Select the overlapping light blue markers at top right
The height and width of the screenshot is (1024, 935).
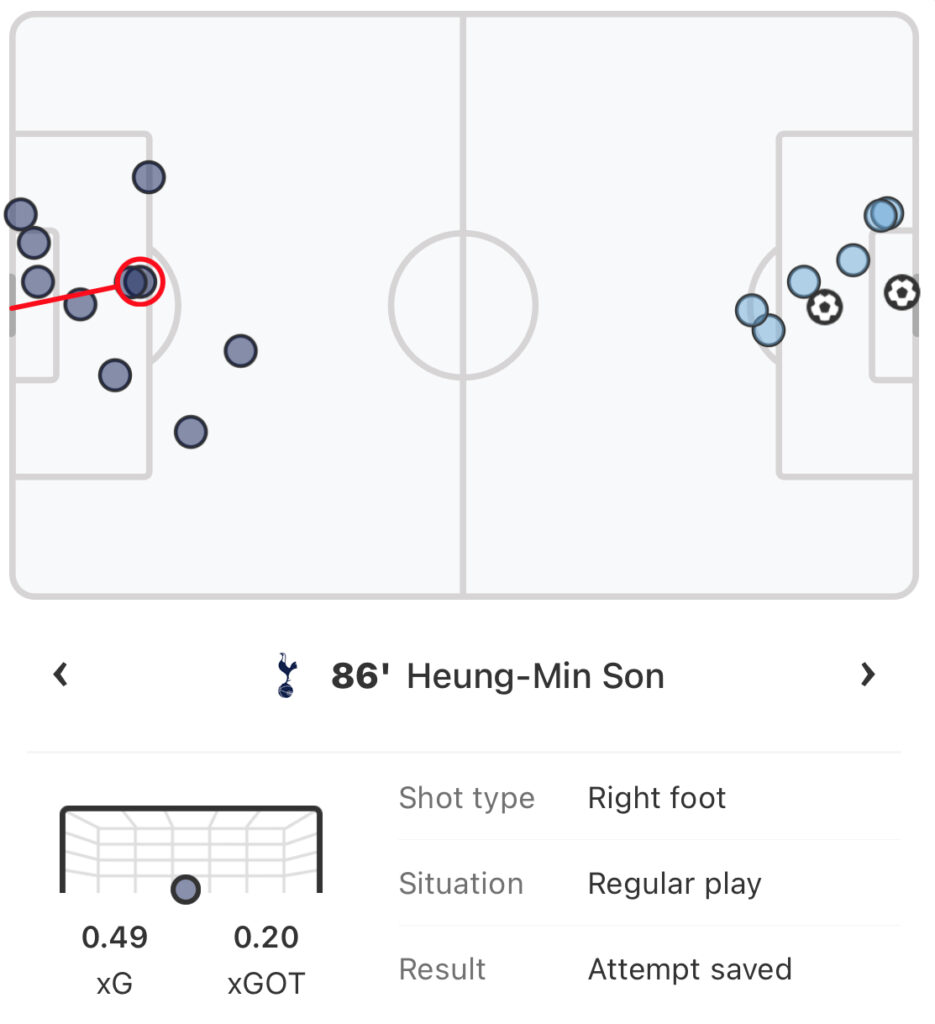click(883, 214)
